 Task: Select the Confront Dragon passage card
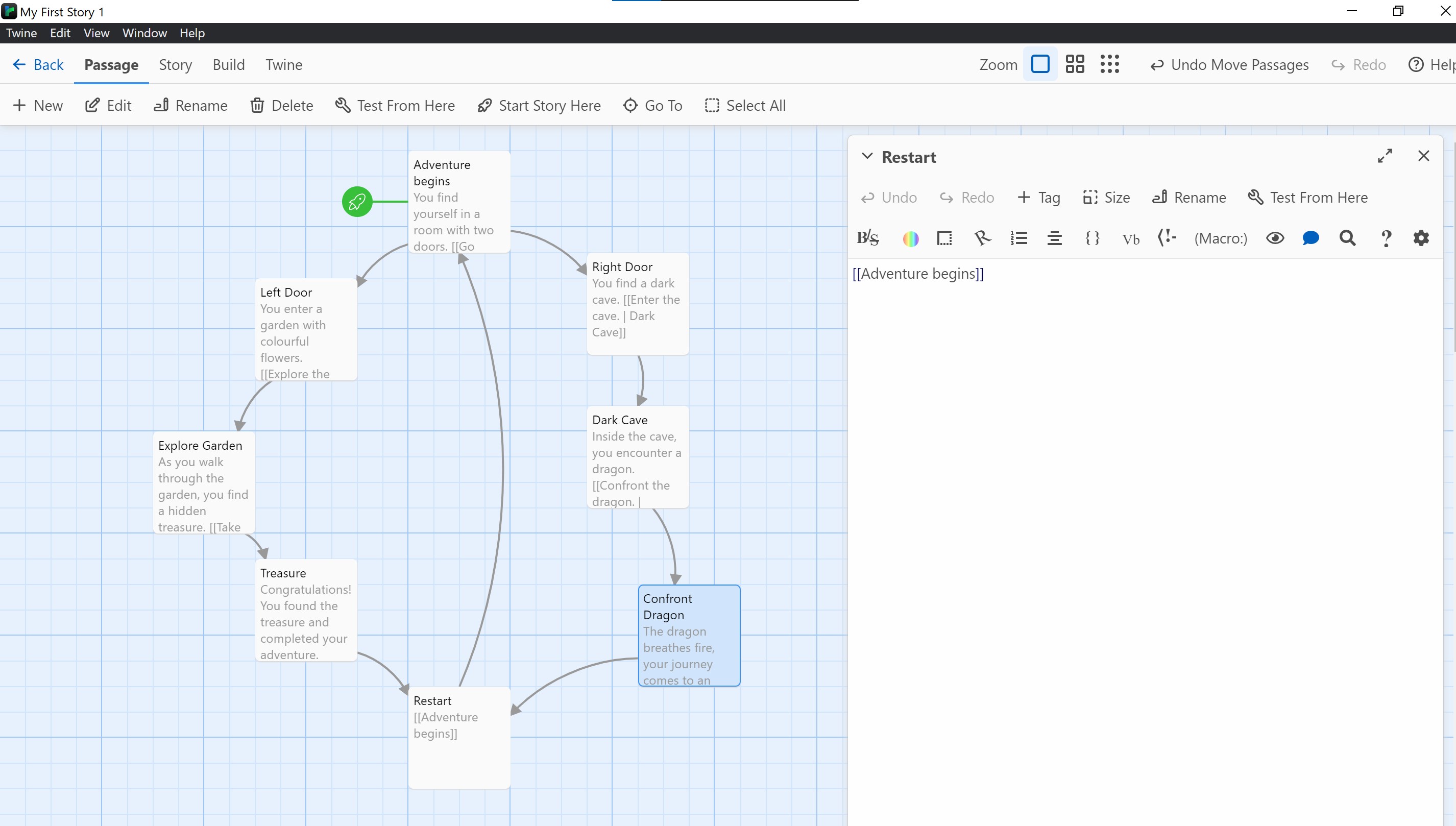coord(689,636)
